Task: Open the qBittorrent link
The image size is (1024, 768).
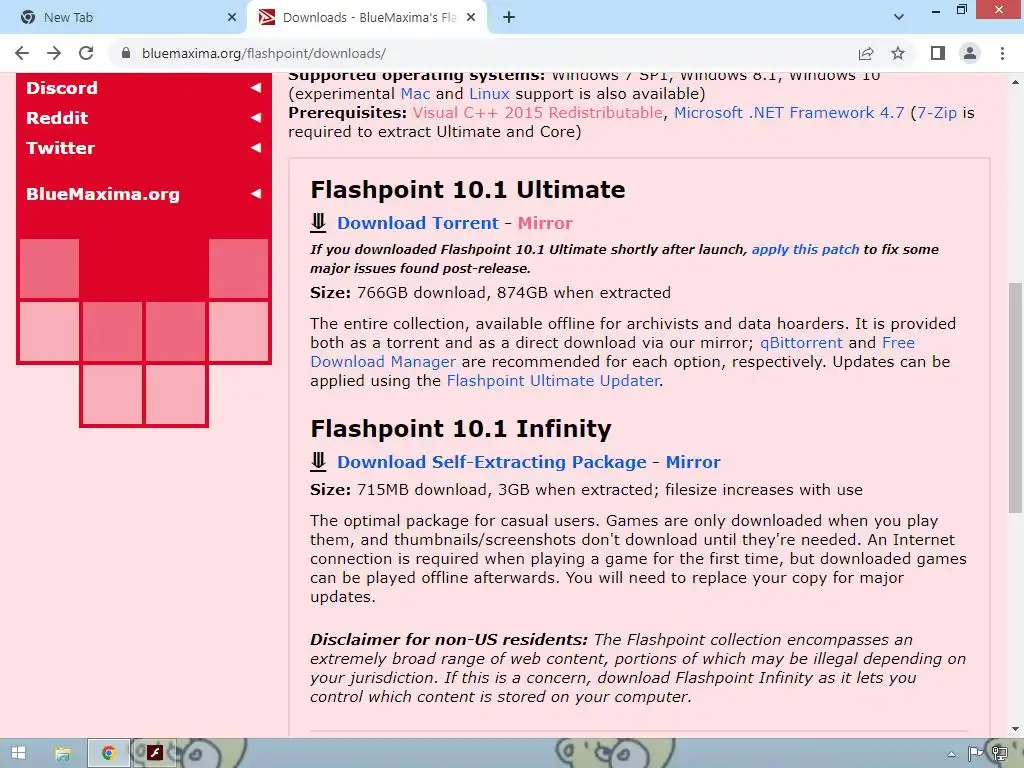Action: click(x=801, y=343)
